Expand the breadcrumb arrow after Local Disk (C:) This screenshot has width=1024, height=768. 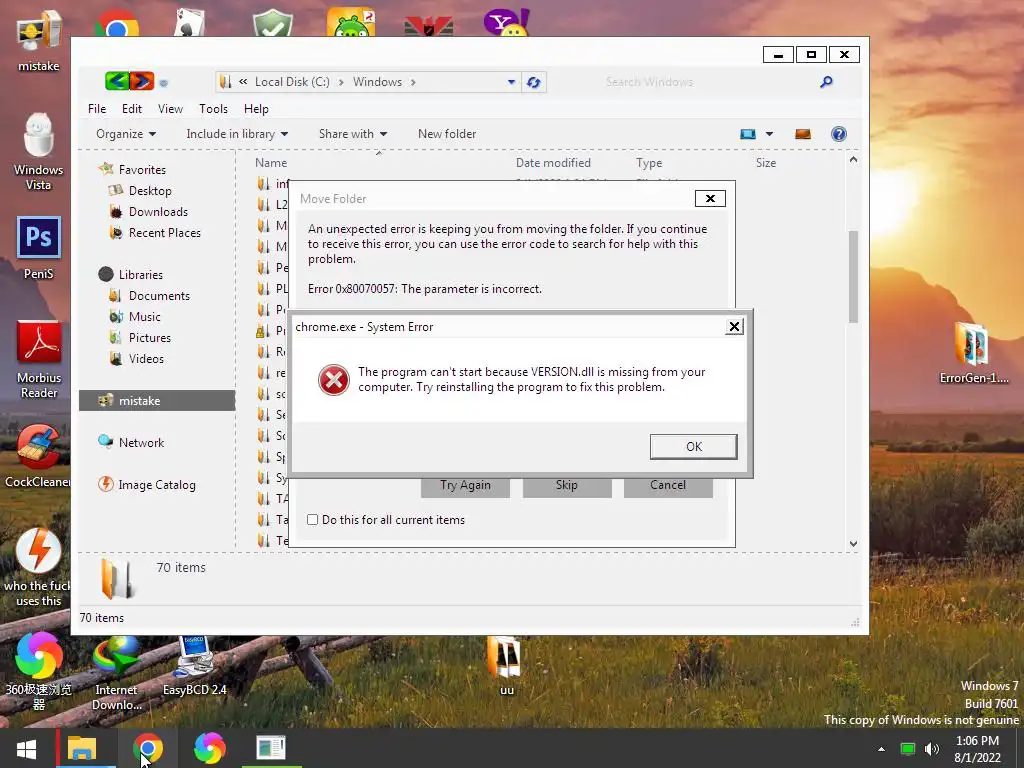tap(341, 82)
